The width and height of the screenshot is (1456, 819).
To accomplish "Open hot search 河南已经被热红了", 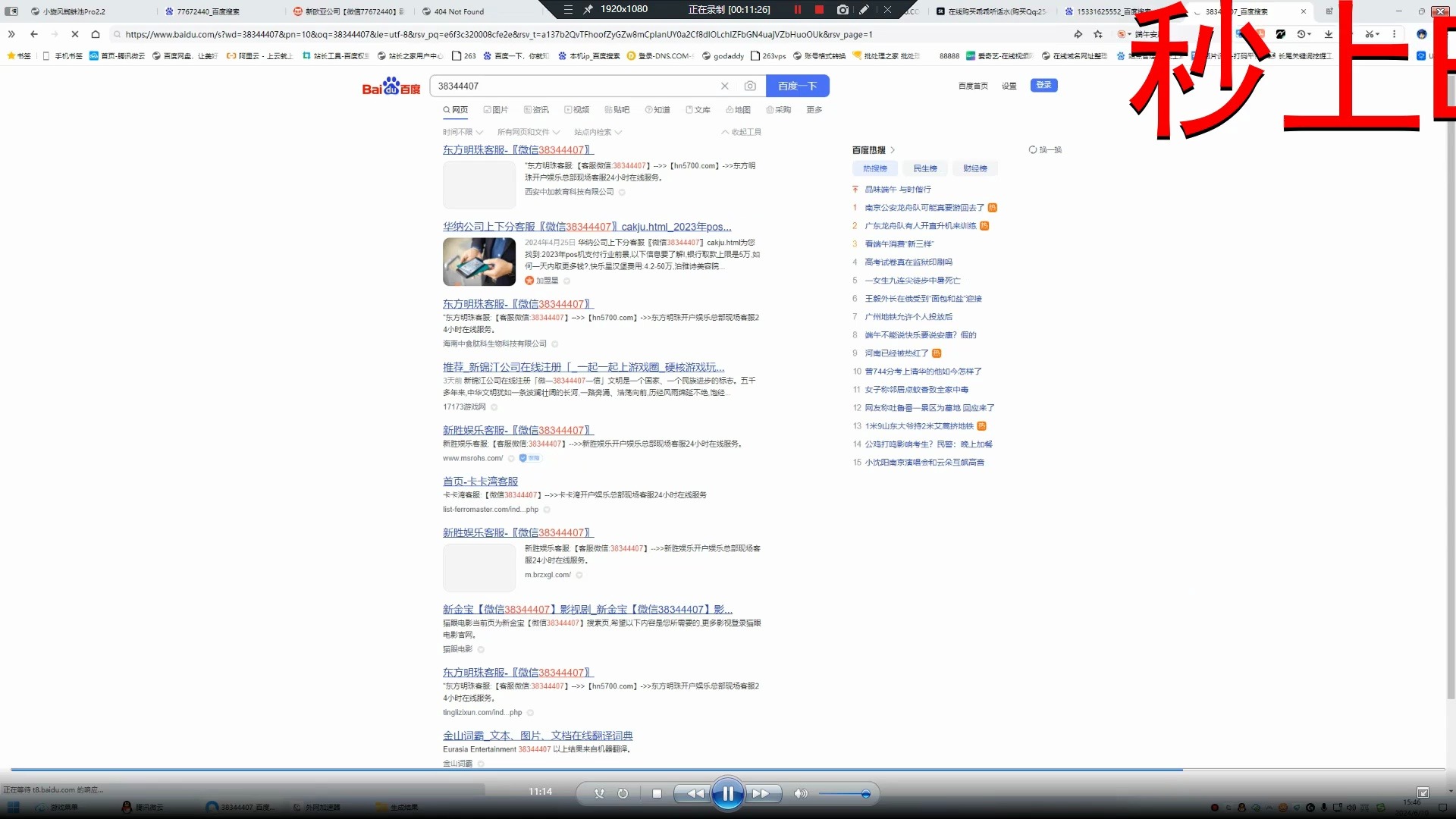I will pos(896,353).
